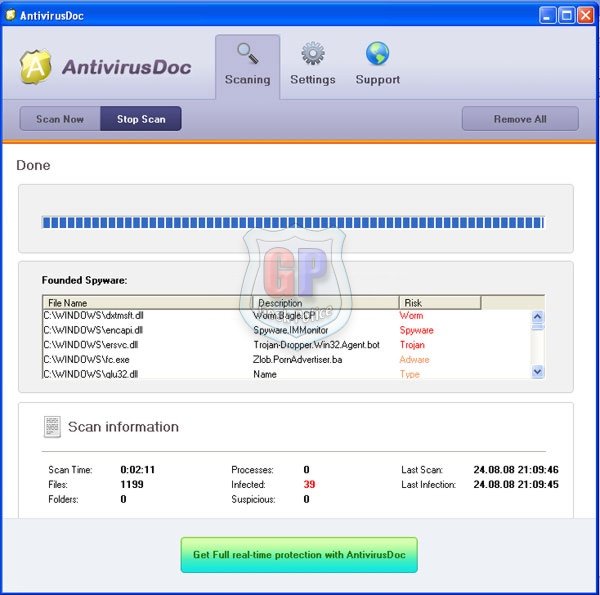Sort by the Description column header
Screen dimensions: 600x595
(x=326, y=303)
